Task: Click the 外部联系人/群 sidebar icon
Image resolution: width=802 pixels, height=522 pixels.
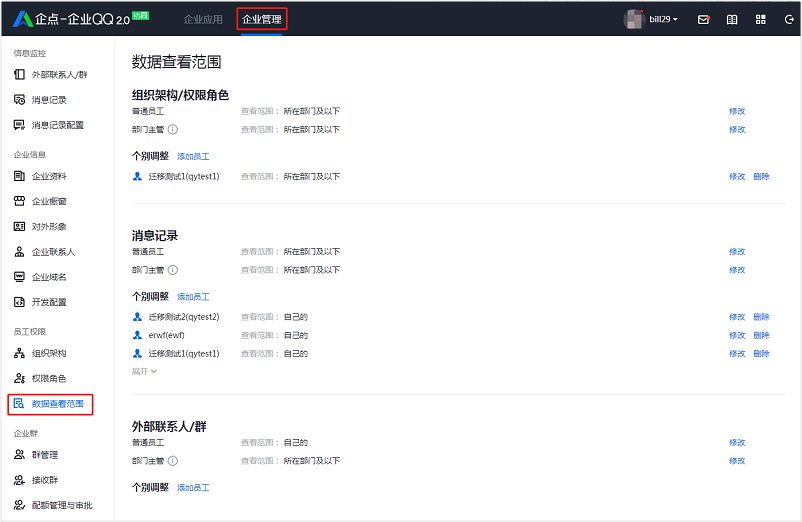Action: coord(19,75)
